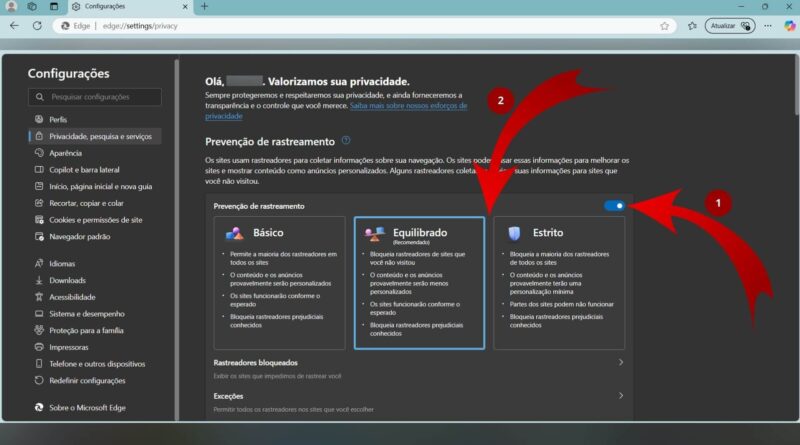Click the Recortar, copiar e colar icon
The image size is (800, 445).
[x=39, y=203]
